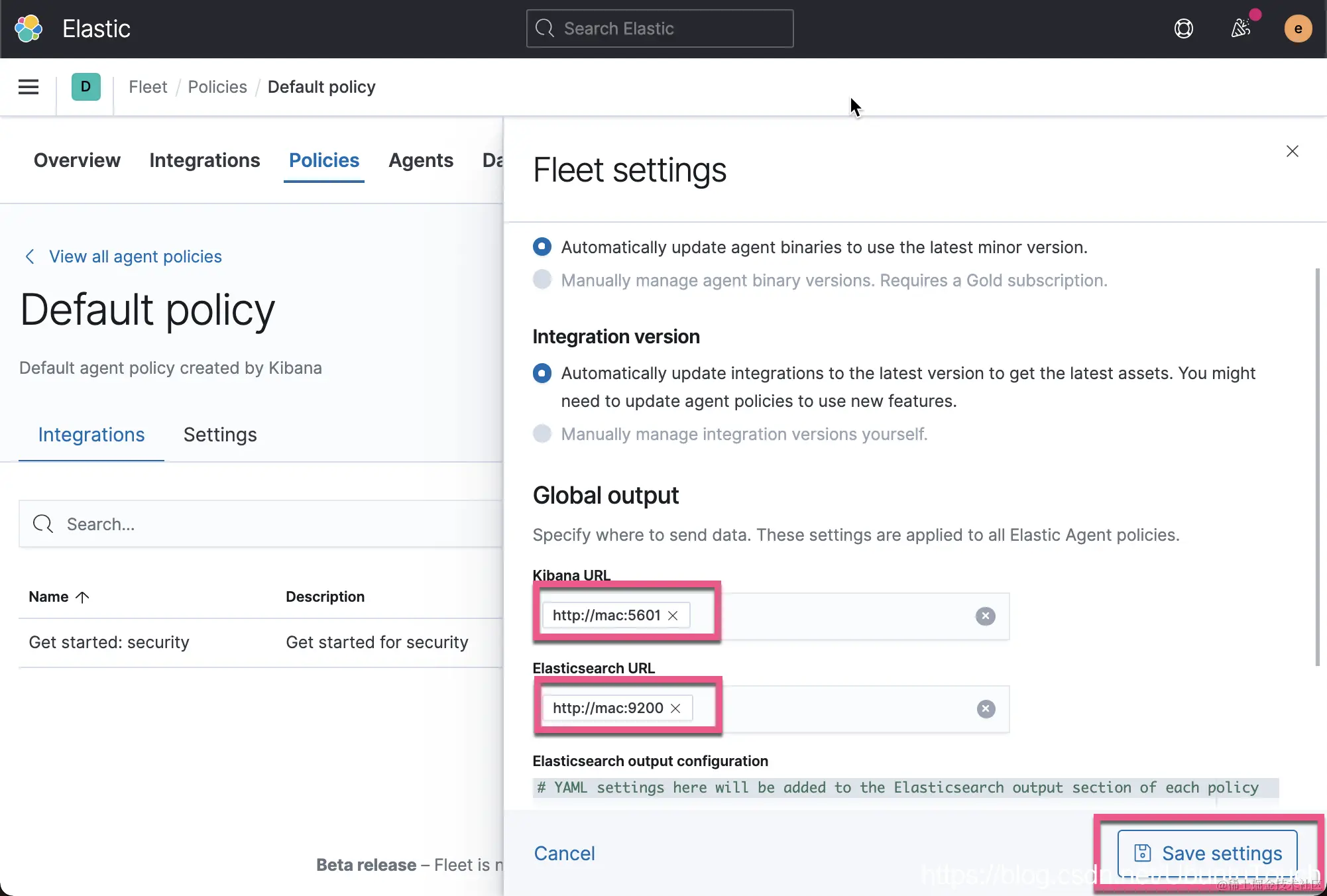Image resolution: width=1327 pixels, height=896 pixels.
Task: Click the space selector D icon
Action: pyautogui.click(x=86, y=87)
